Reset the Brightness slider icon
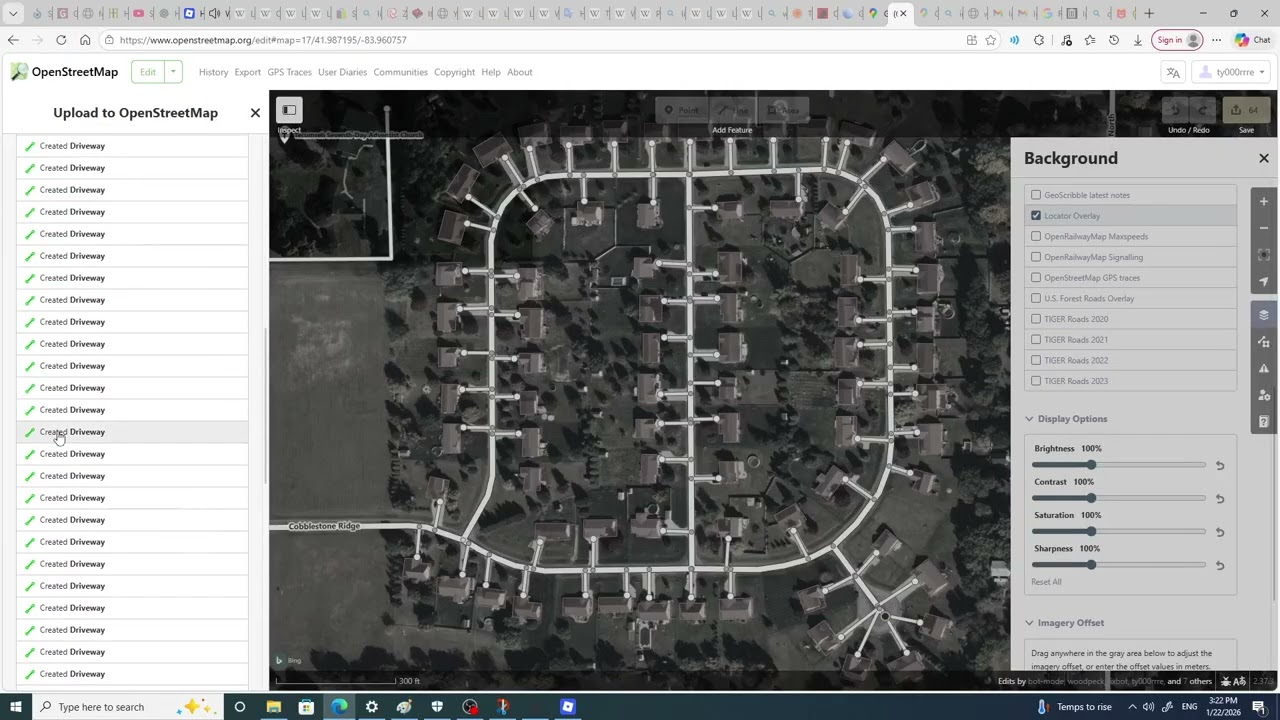Screen dimensions: 1280x720 (x=1220, y=465)
